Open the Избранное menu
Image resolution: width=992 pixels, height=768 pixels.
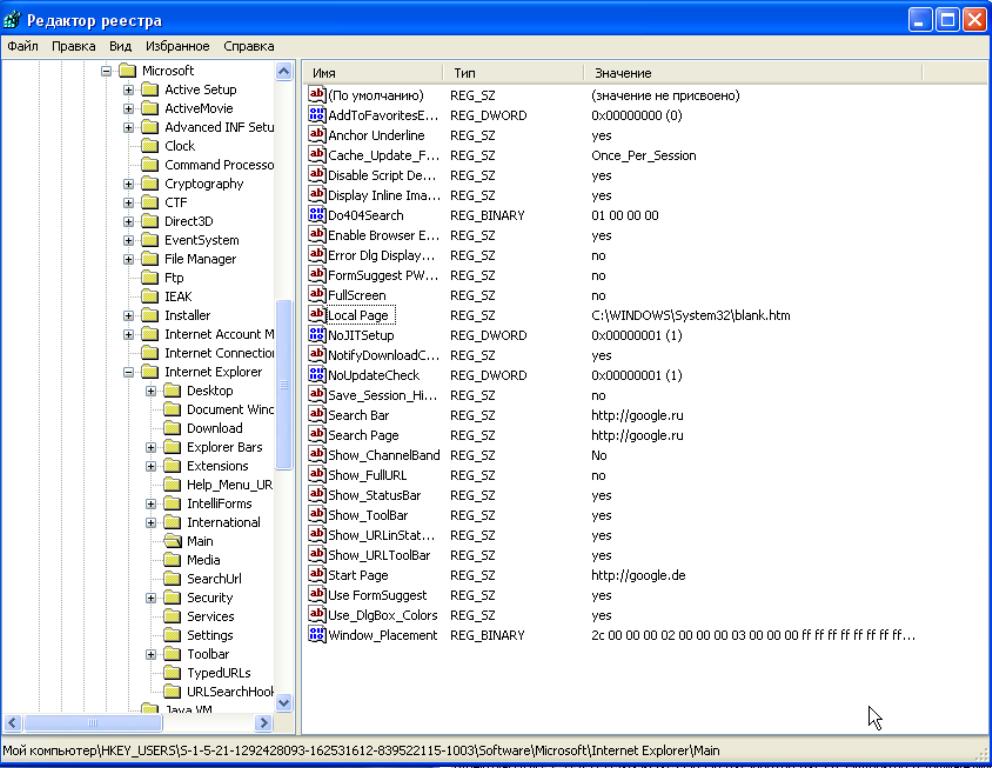point(177,46)
